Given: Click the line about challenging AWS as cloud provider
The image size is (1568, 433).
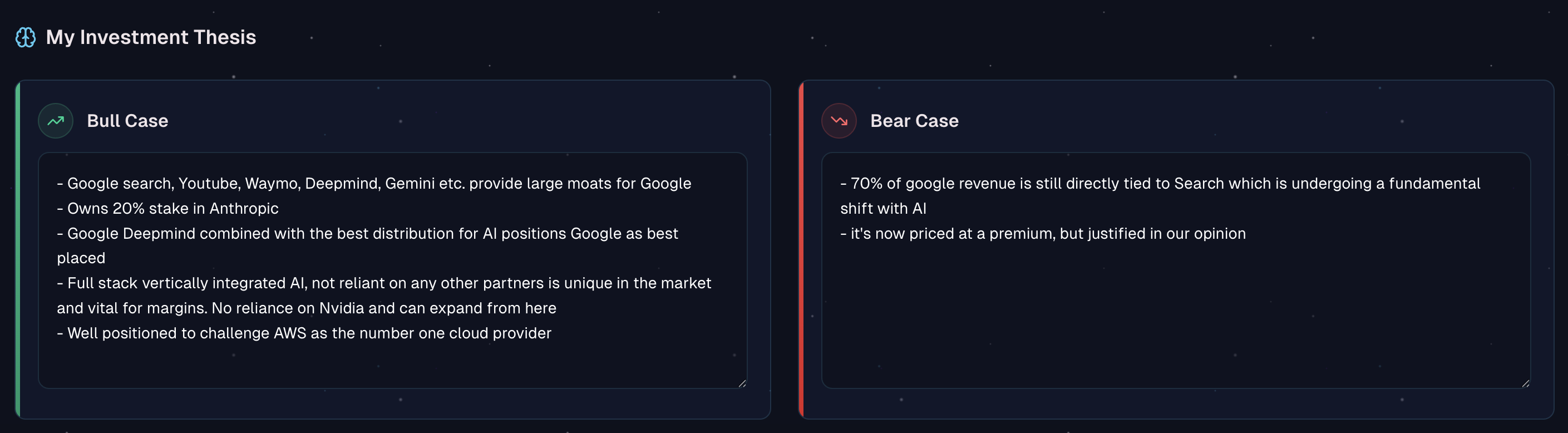Looking at the screenshot, I should 304,333.
